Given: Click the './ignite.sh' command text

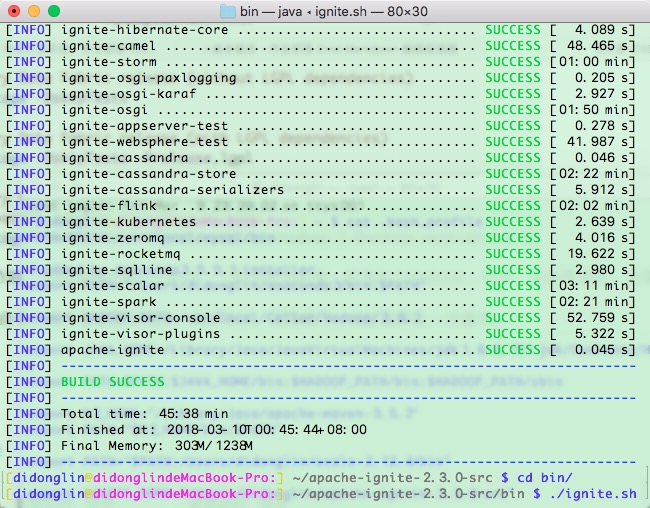Looking at the screenshot, I should tap(594, 494).
